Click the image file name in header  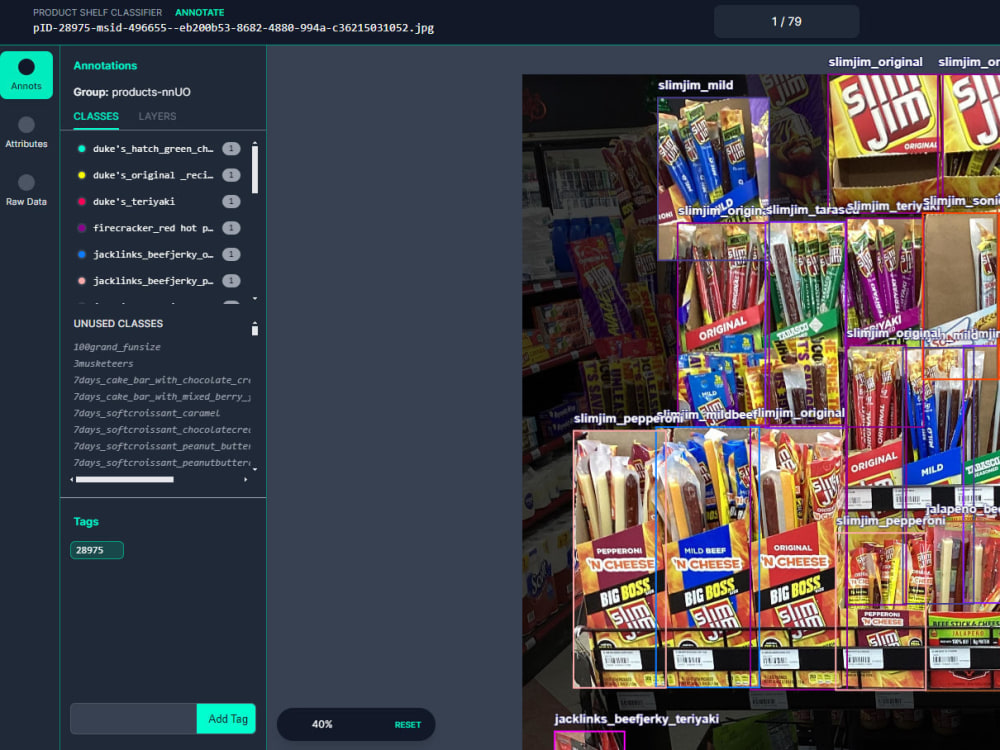click(x=233, y=28)
